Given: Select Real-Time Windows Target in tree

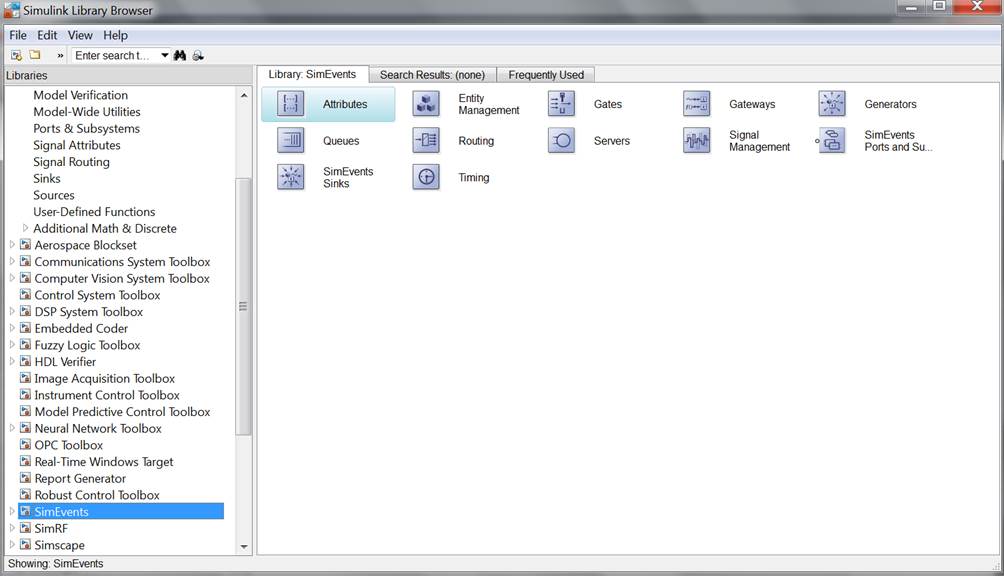Looking at the screenshot, I should pyautogui.click(x=104, y=461).
